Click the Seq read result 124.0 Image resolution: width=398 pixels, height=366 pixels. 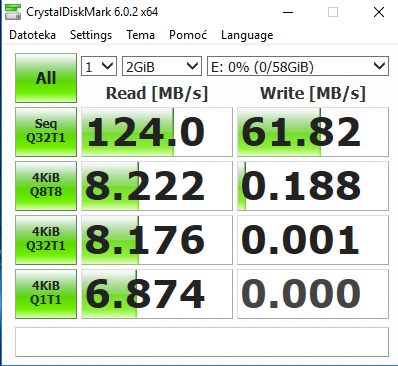click(x=157, y=132)
